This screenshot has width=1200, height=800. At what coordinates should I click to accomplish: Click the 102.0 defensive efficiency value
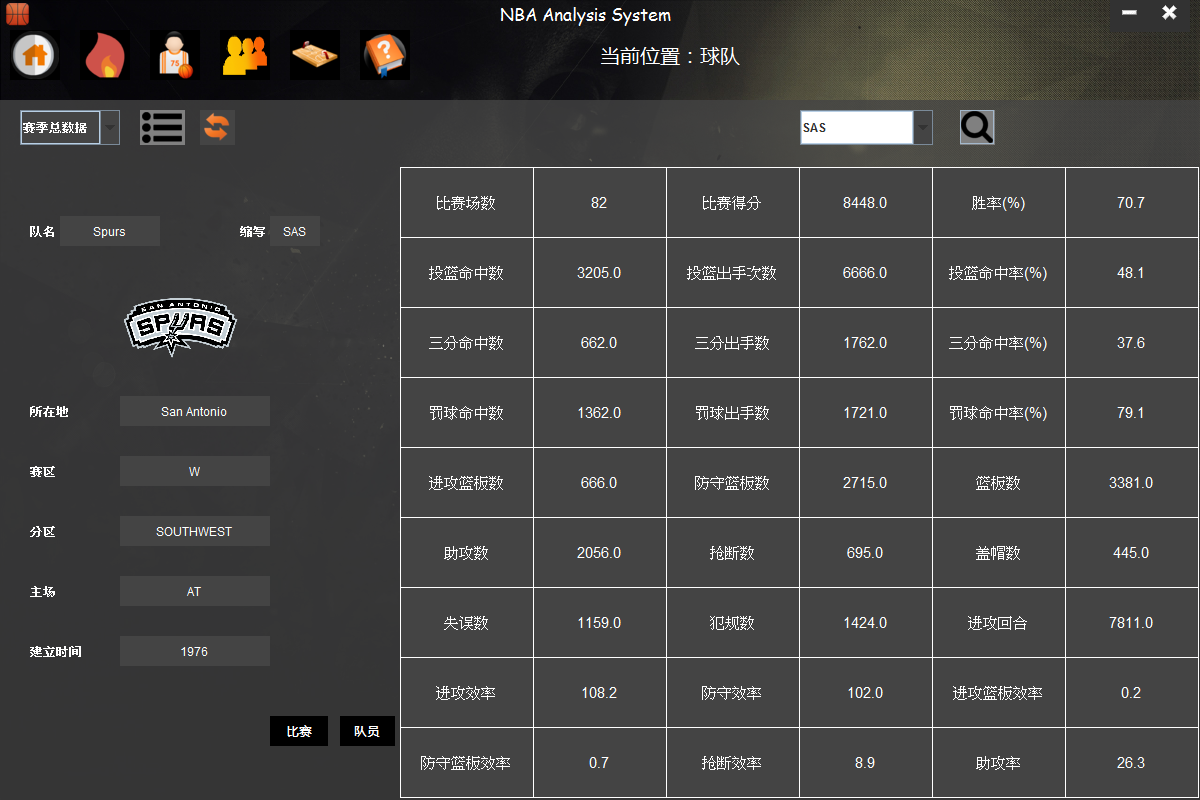point(866,693)
